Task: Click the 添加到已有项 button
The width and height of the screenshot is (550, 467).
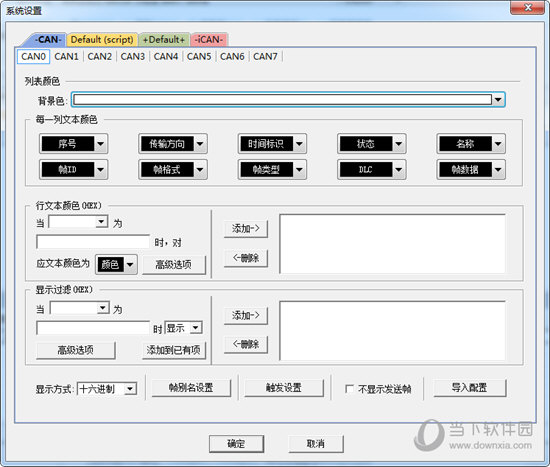Action: (x=174, y=350)
